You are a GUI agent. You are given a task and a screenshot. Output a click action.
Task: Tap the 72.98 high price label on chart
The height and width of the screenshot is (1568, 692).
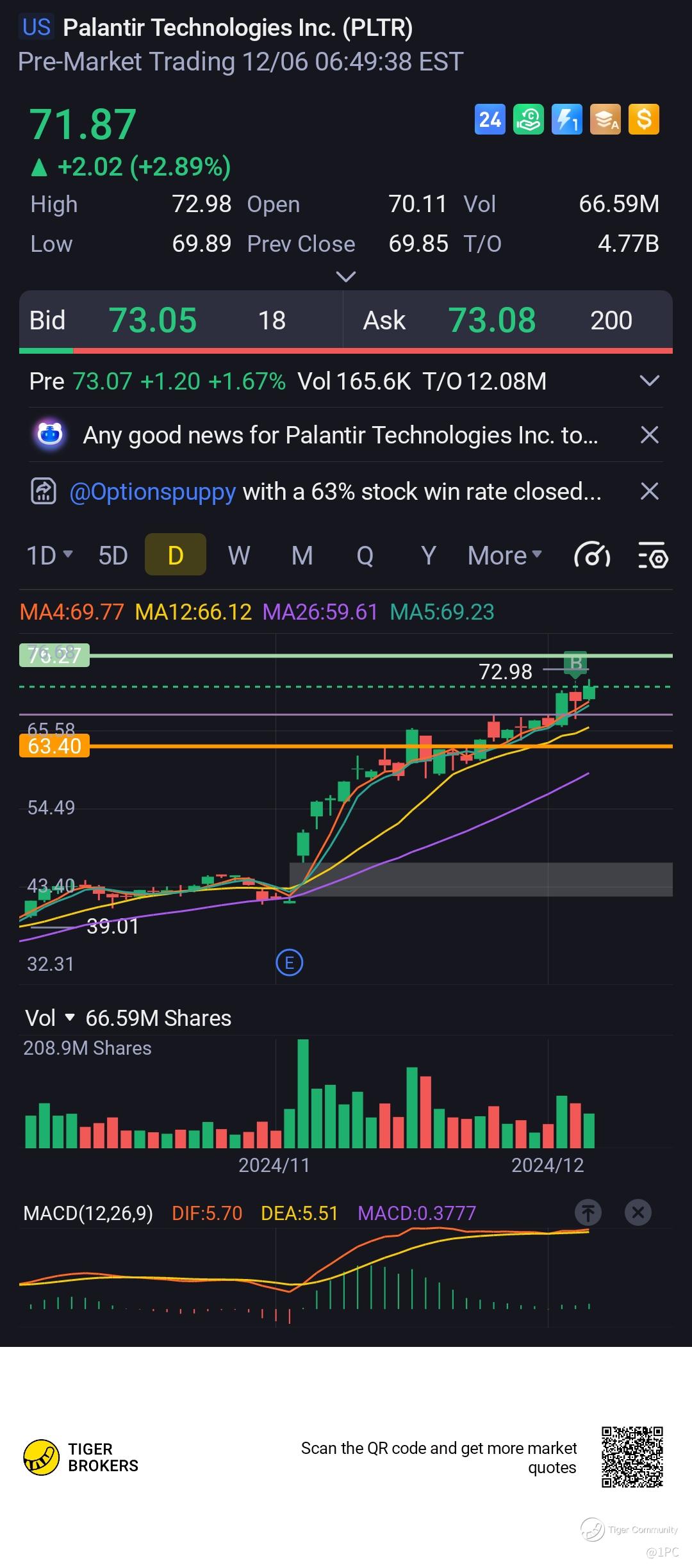pyautogui.click(x=506, y=672)
